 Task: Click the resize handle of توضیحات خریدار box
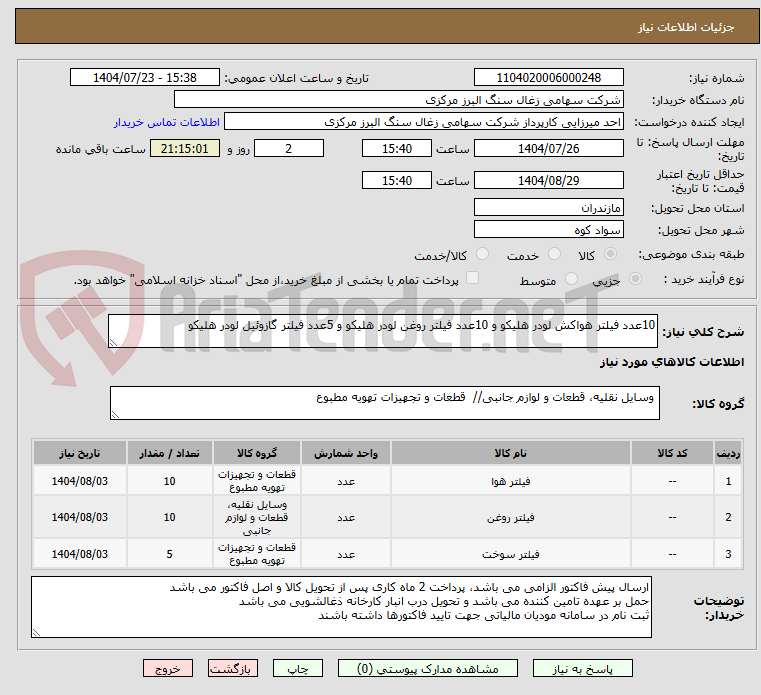tap(36, 632)
